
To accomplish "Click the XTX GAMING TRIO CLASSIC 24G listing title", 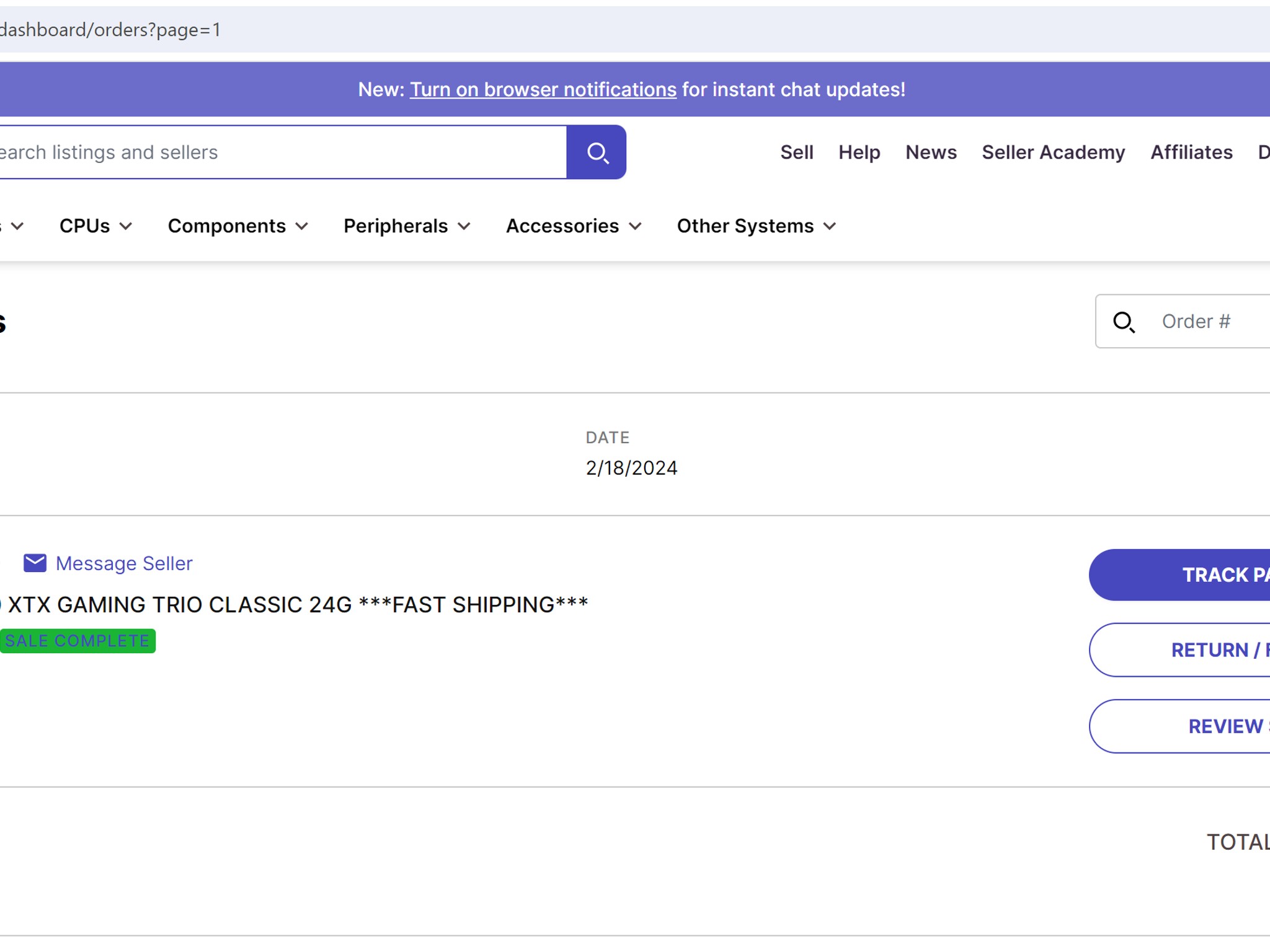I will coord(294,604).
